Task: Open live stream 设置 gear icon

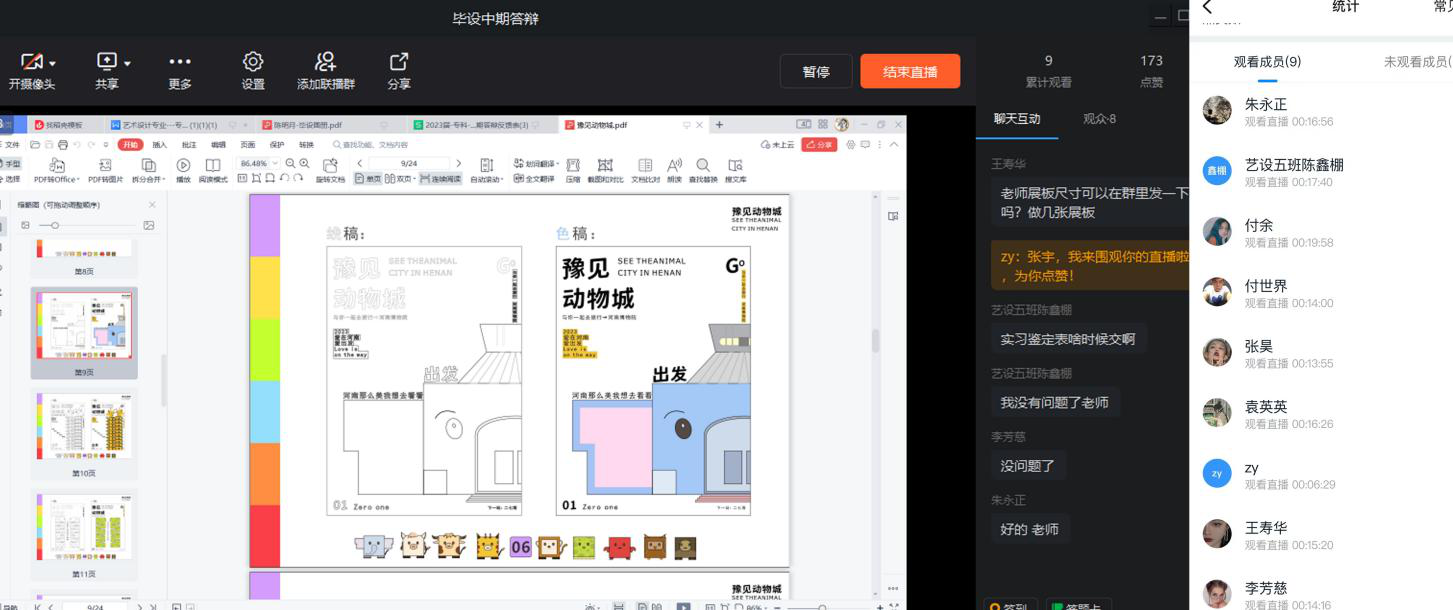Action: click(x=253, y=62)
